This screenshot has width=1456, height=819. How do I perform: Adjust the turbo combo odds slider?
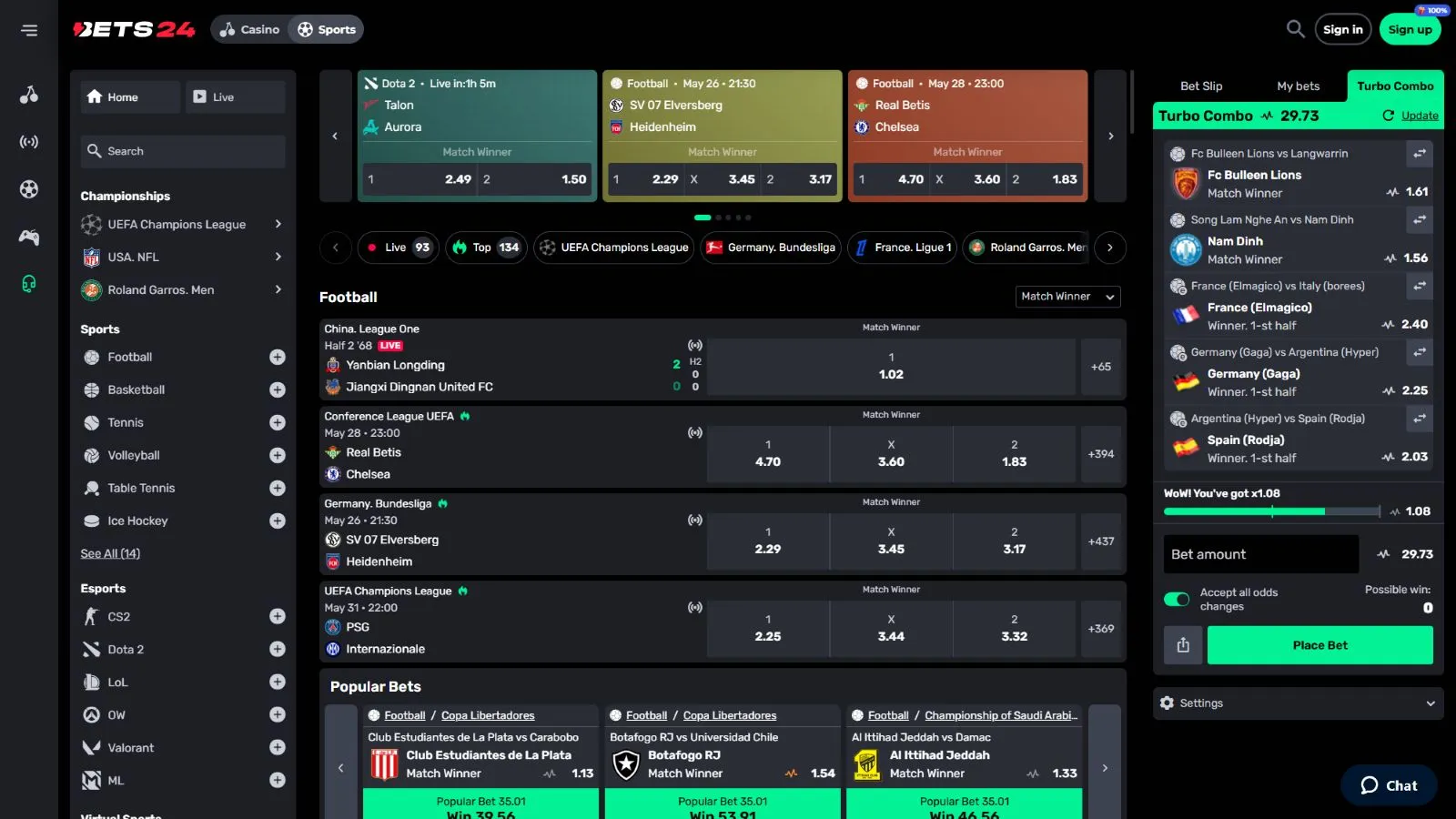pos(1272,511)
